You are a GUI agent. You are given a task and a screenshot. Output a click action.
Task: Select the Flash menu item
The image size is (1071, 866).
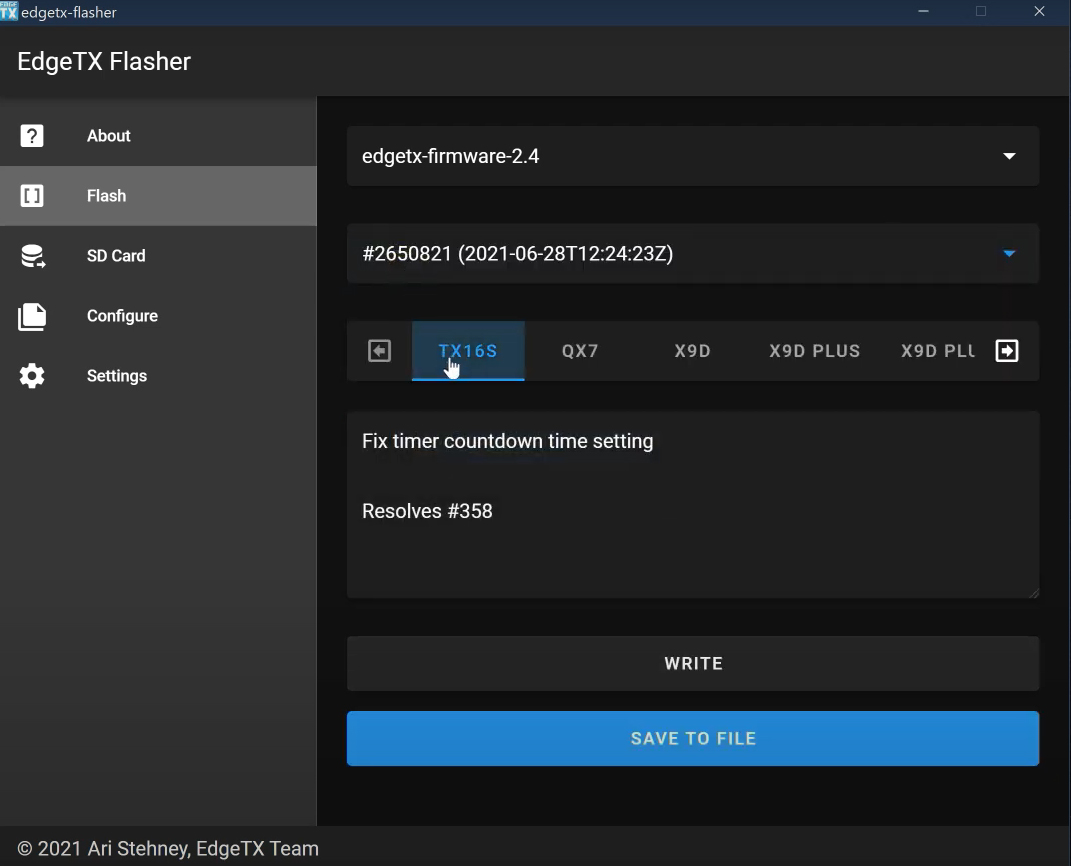tap(158, 196)
